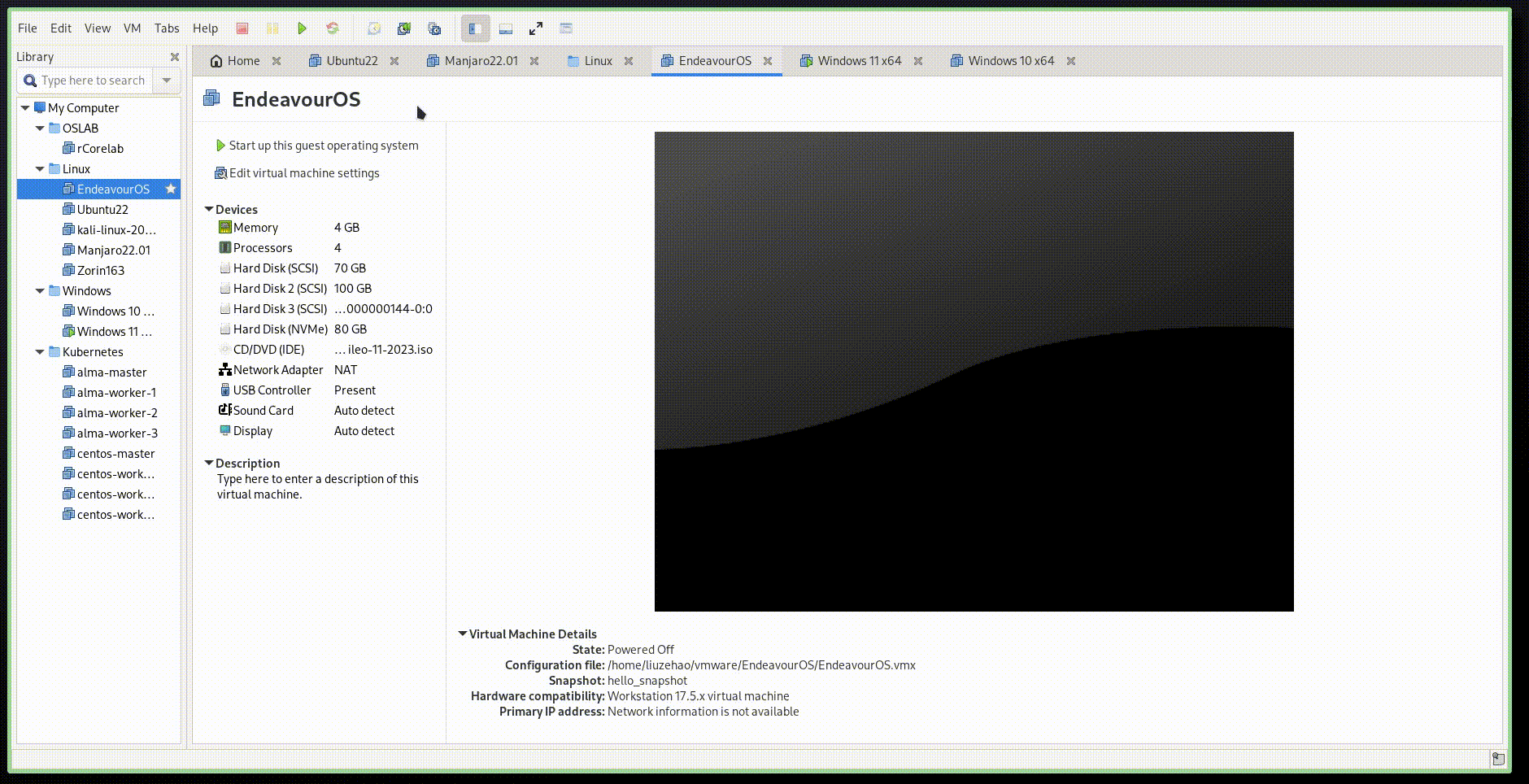The height and width of the screenshot is (784, 1529).
Task: Toggle the thumbnail bar view icon
Action: 506,28
